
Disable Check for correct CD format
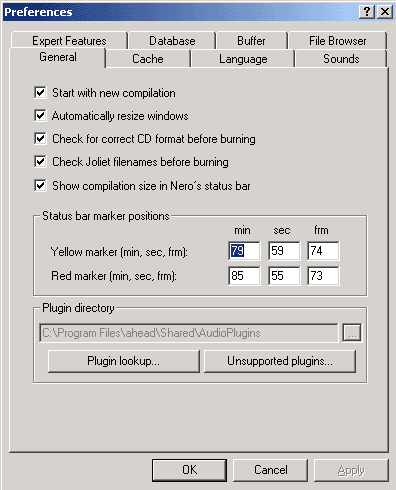40,138
